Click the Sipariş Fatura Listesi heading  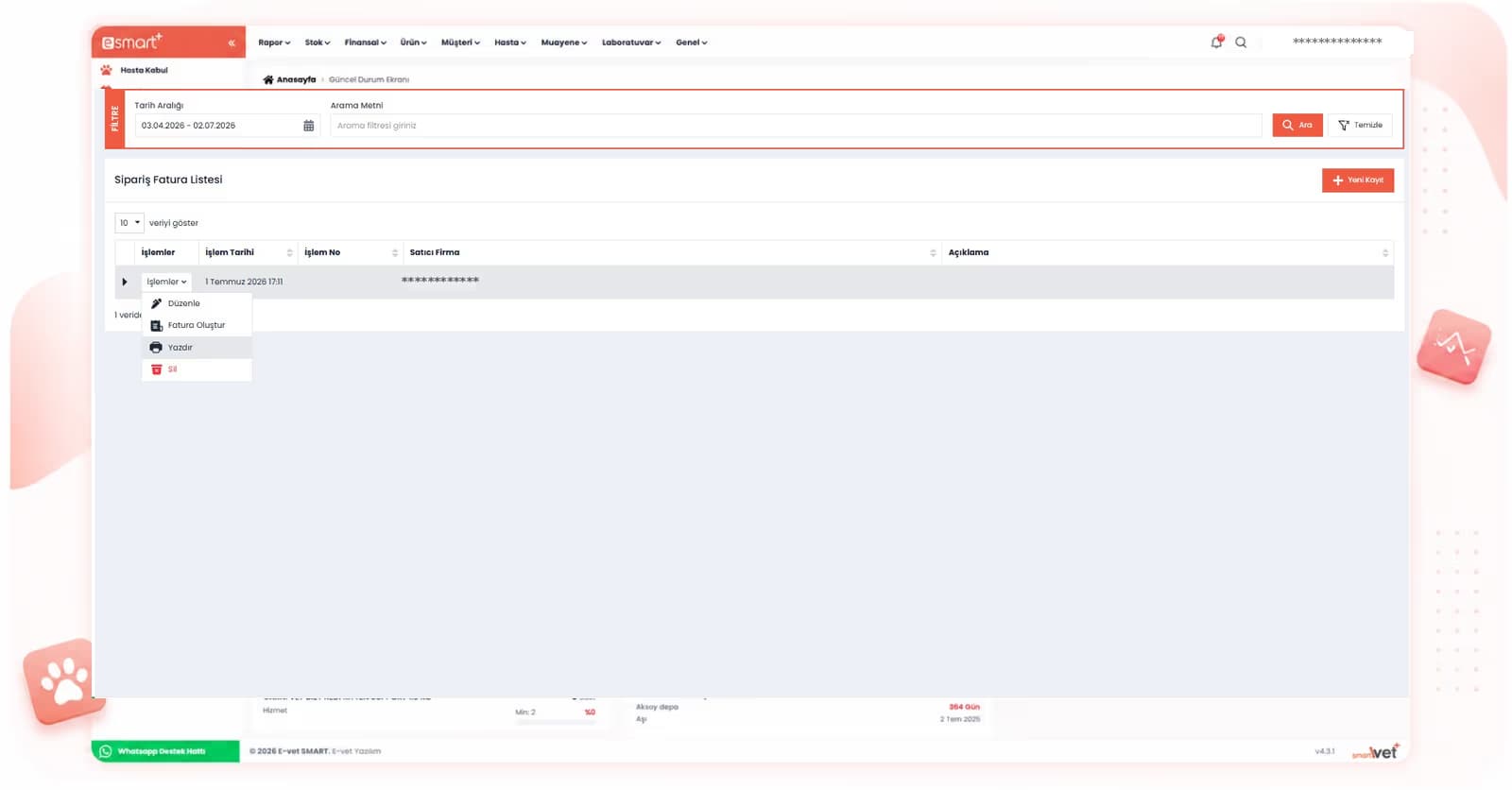pos(168,180)
